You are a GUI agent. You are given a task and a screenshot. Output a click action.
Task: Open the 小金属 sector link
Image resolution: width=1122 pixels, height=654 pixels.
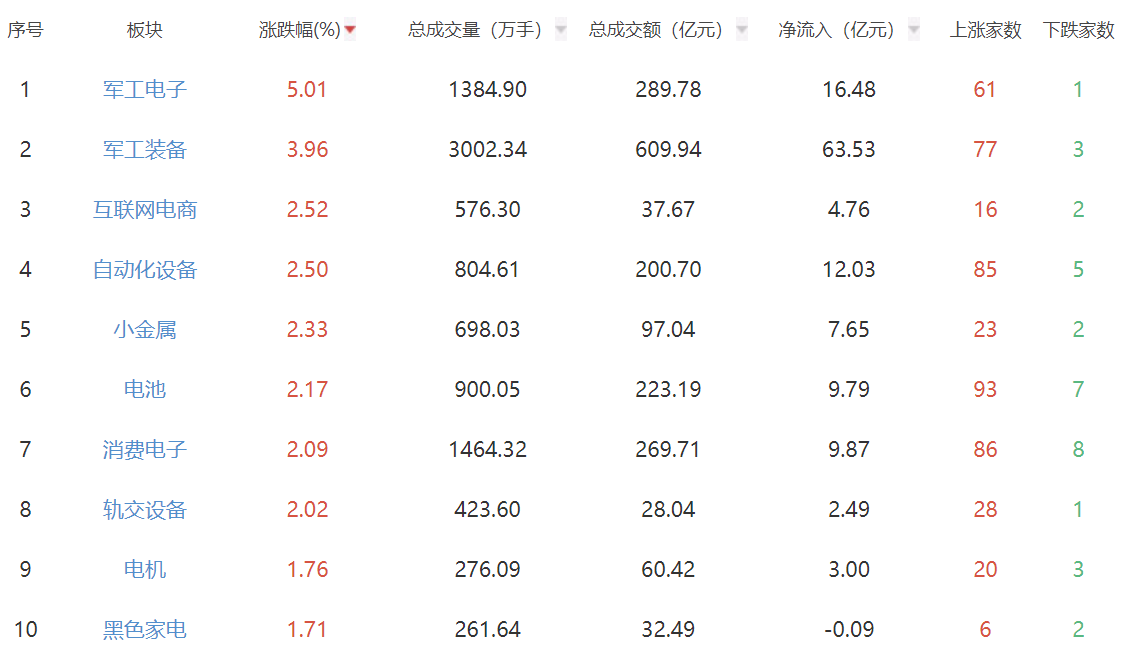(145, 330)
